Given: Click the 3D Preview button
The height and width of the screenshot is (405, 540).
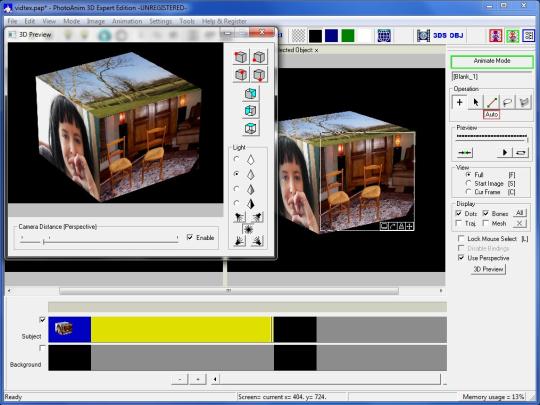Looking at the screenshot, I should pyautogui.click(x=488, y=269).
